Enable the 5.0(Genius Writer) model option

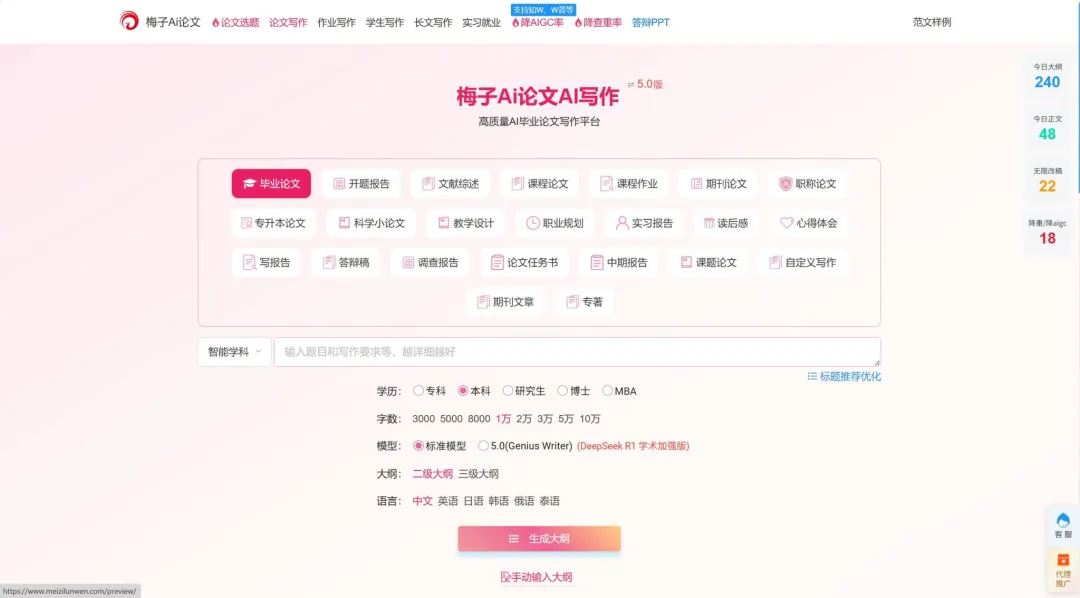click(x=484, y=446)
